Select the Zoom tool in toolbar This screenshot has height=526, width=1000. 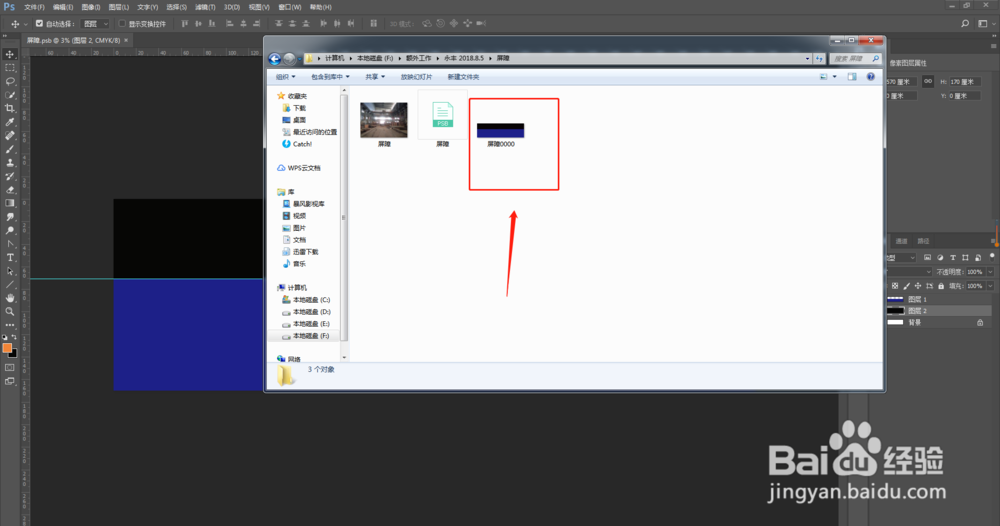click(10, 312)
